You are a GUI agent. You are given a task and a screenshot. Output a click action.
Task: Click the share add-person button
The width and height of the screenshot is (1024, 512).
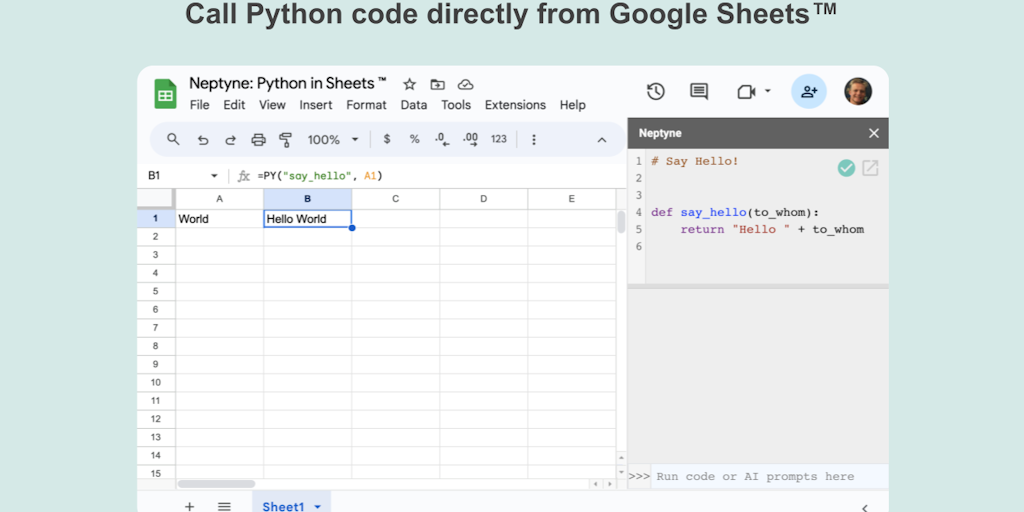click(x=808, y=92)
